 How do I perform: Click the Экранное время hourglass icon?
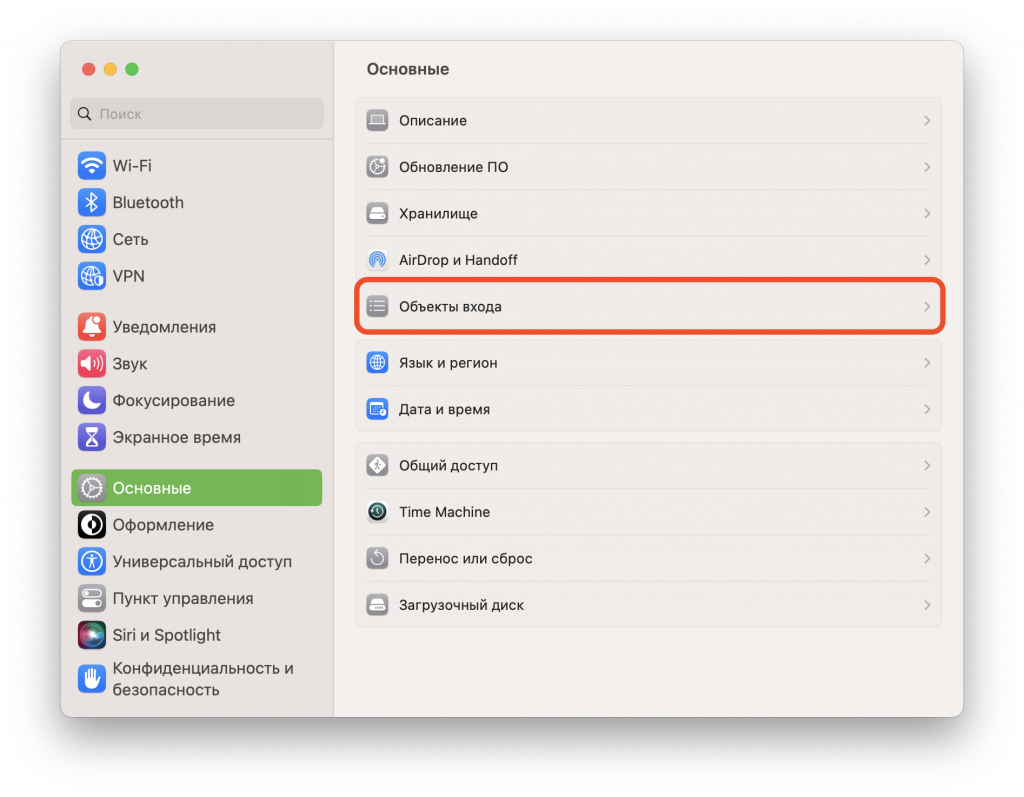point(92,438)
